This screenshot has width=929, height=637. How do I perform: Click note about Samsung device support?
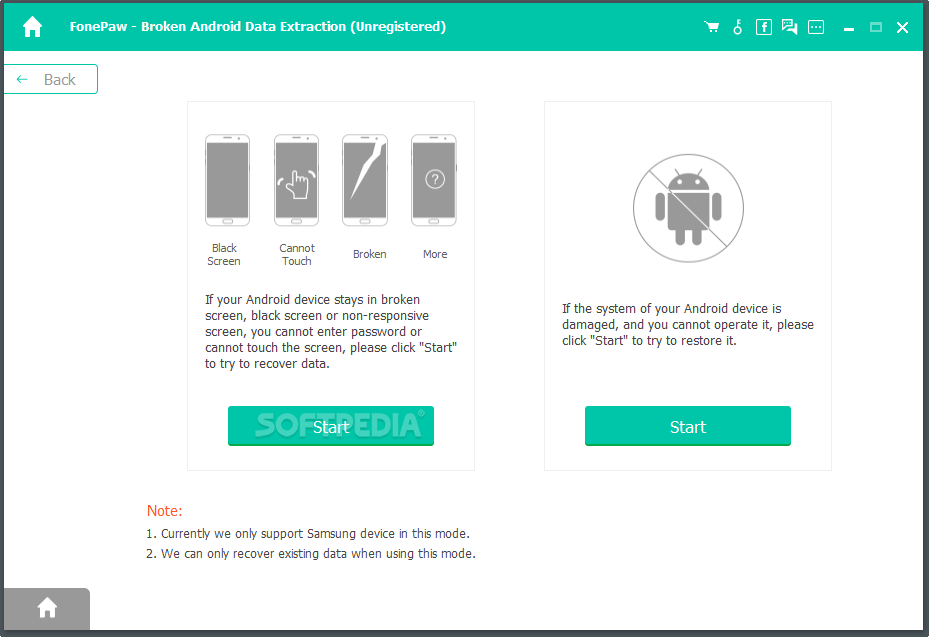pyautogui.click(x=307, y=534)
